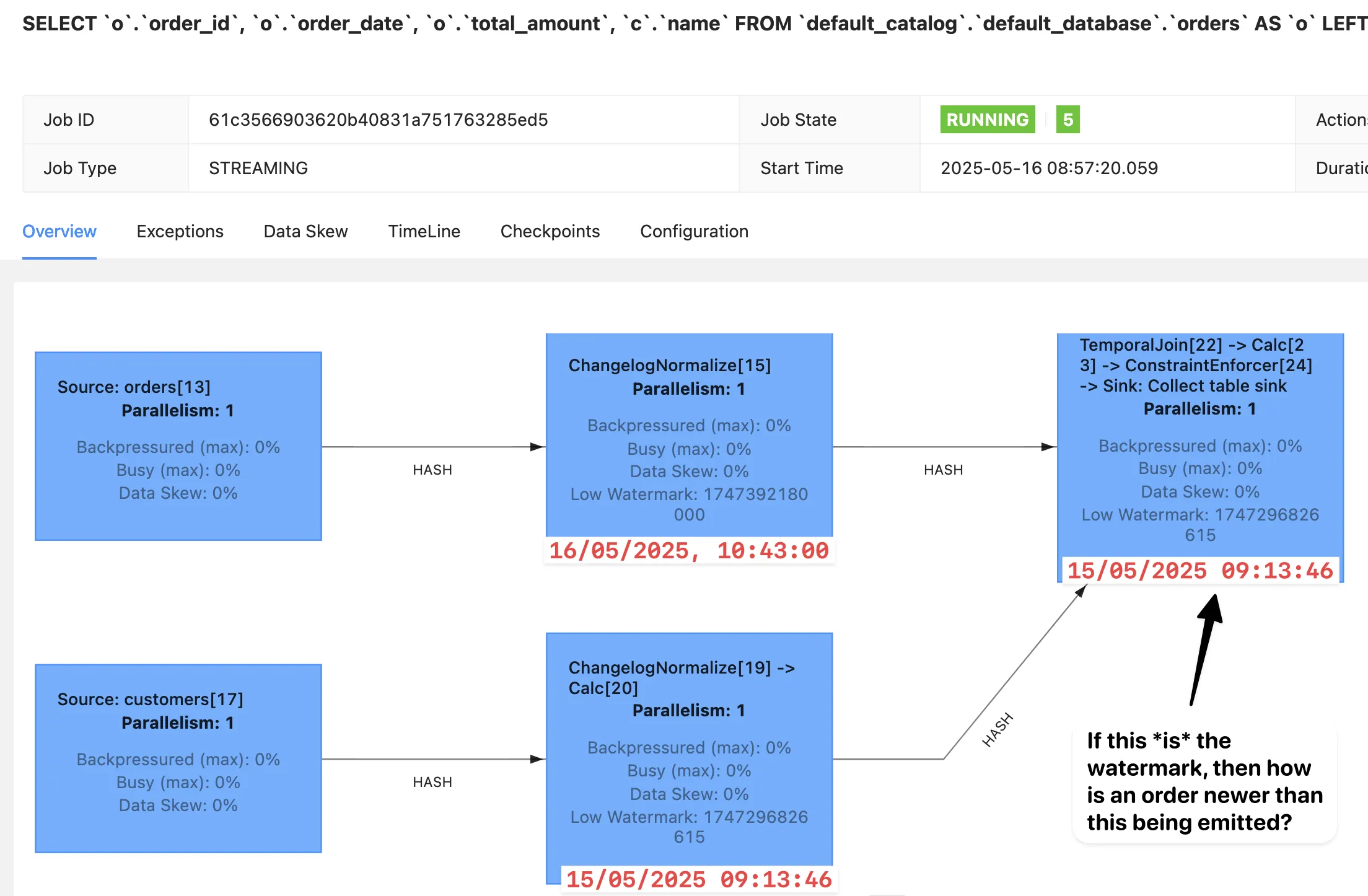Select the TimeLine tab
1368x896 pixels.
coord(424,231)
